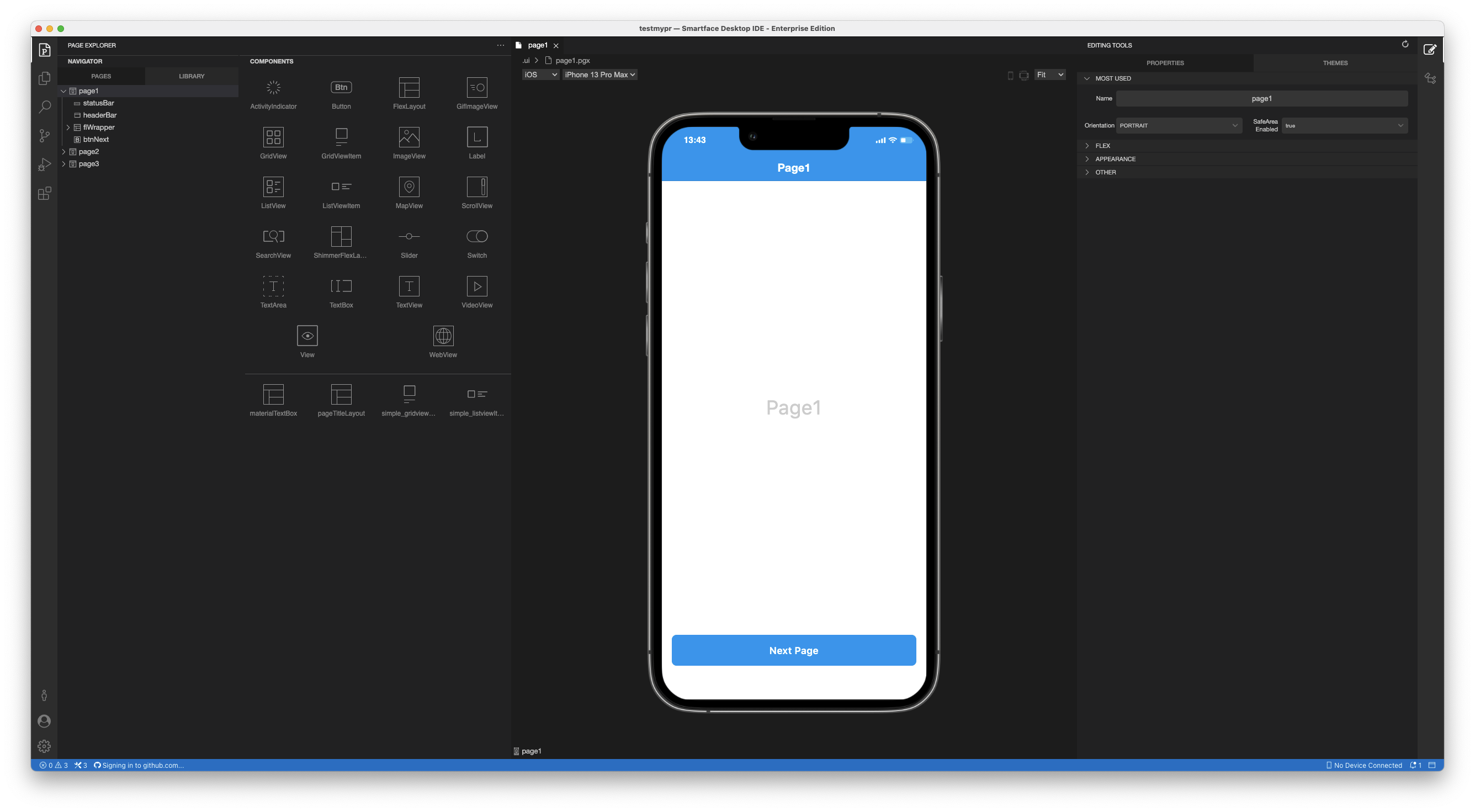Select the GridView component
The height and width of the screenshot is (812, 1475).
pos(273,143)
